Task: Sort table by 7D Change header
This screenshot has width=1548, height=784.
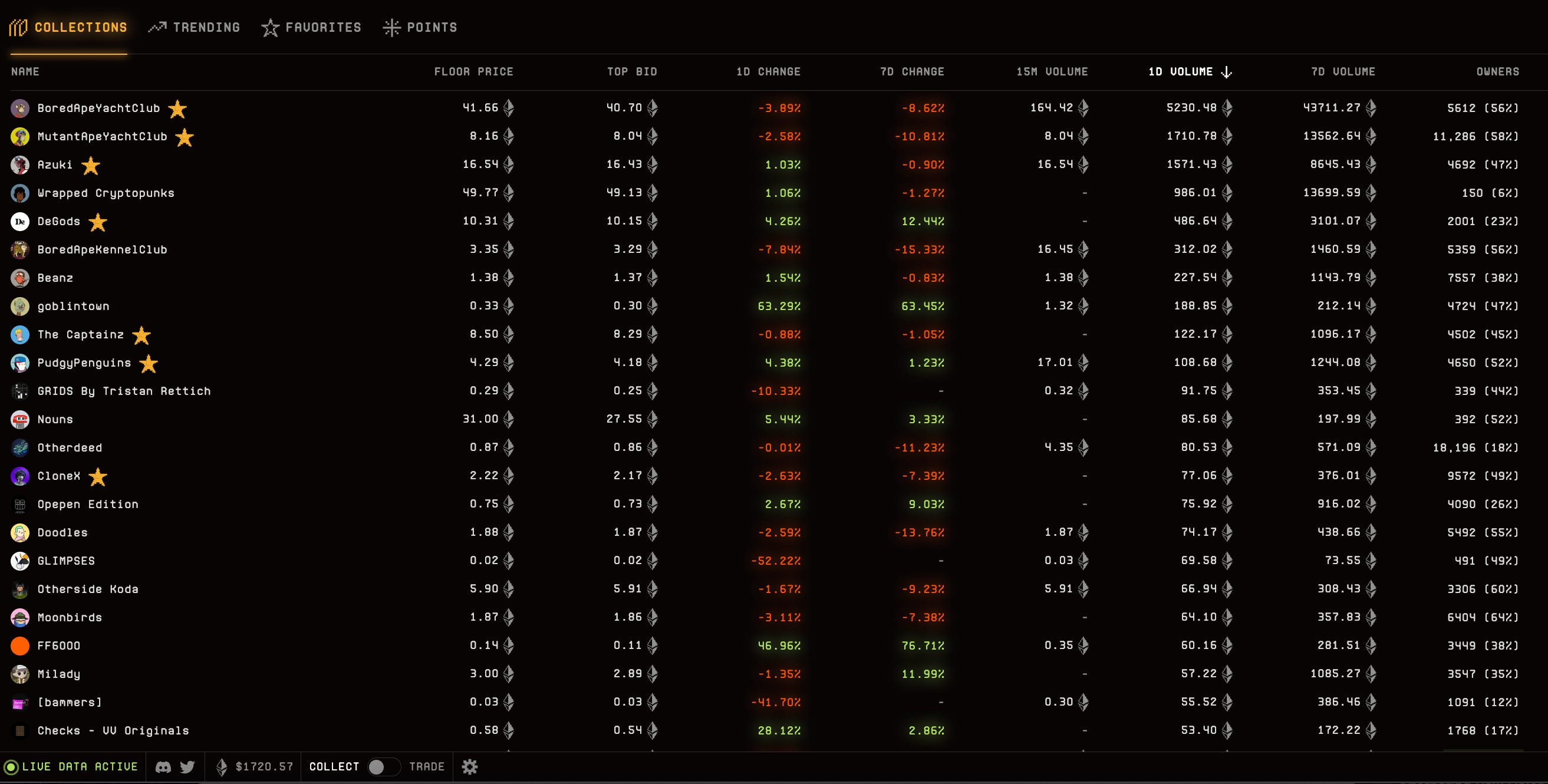Action: click(911, 72)
